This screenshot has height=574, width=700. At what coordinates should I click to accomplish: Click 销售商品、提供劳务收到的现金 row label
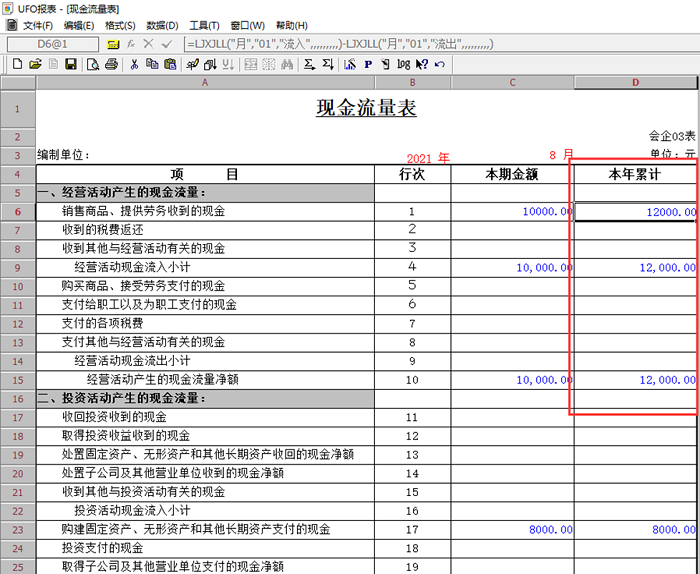pyautogui.click(x=143, y=211)
